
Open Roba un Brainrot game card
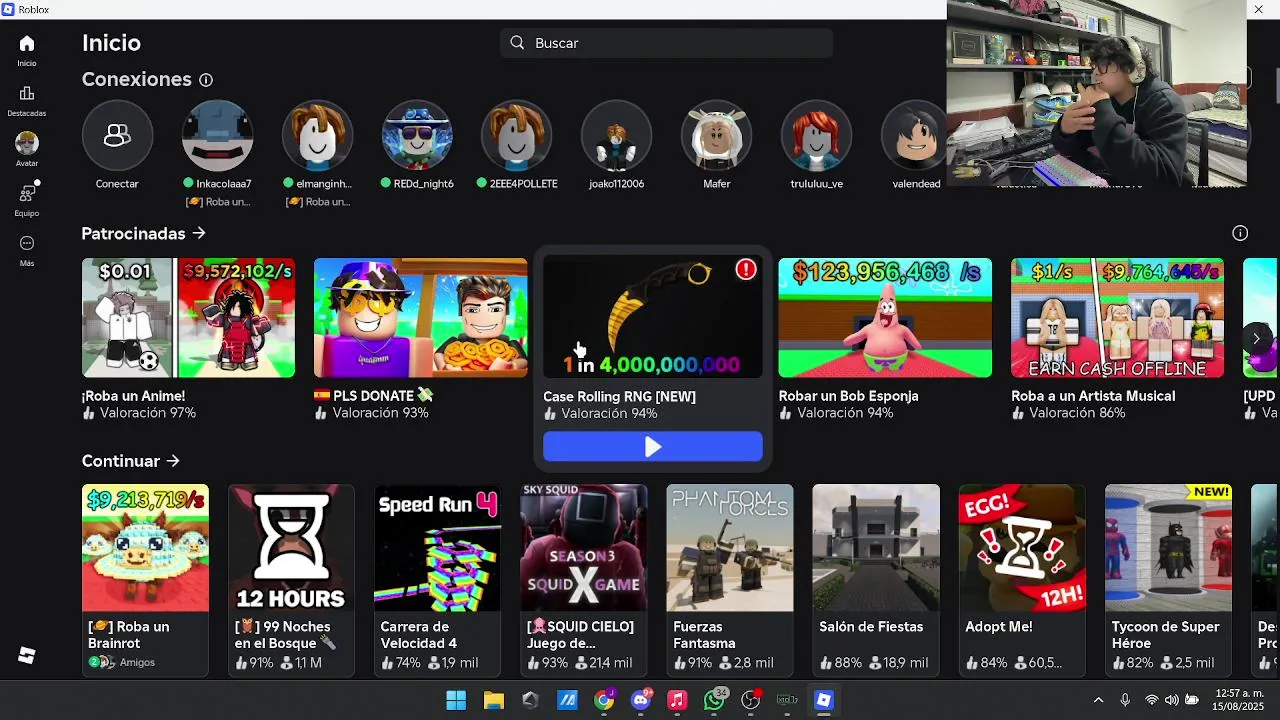145,580
